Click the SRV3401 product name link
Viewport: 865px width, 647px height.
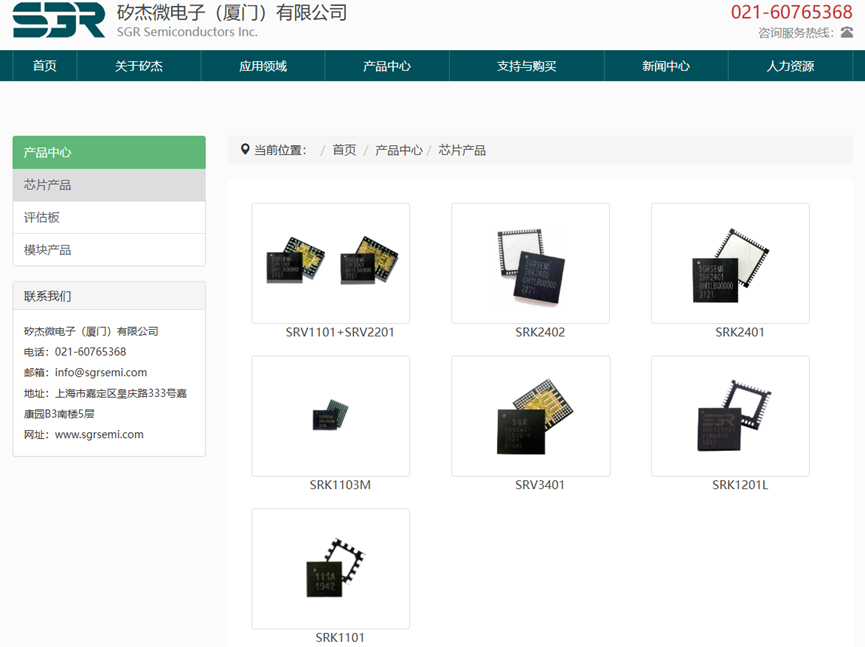[x=540, y=485]
